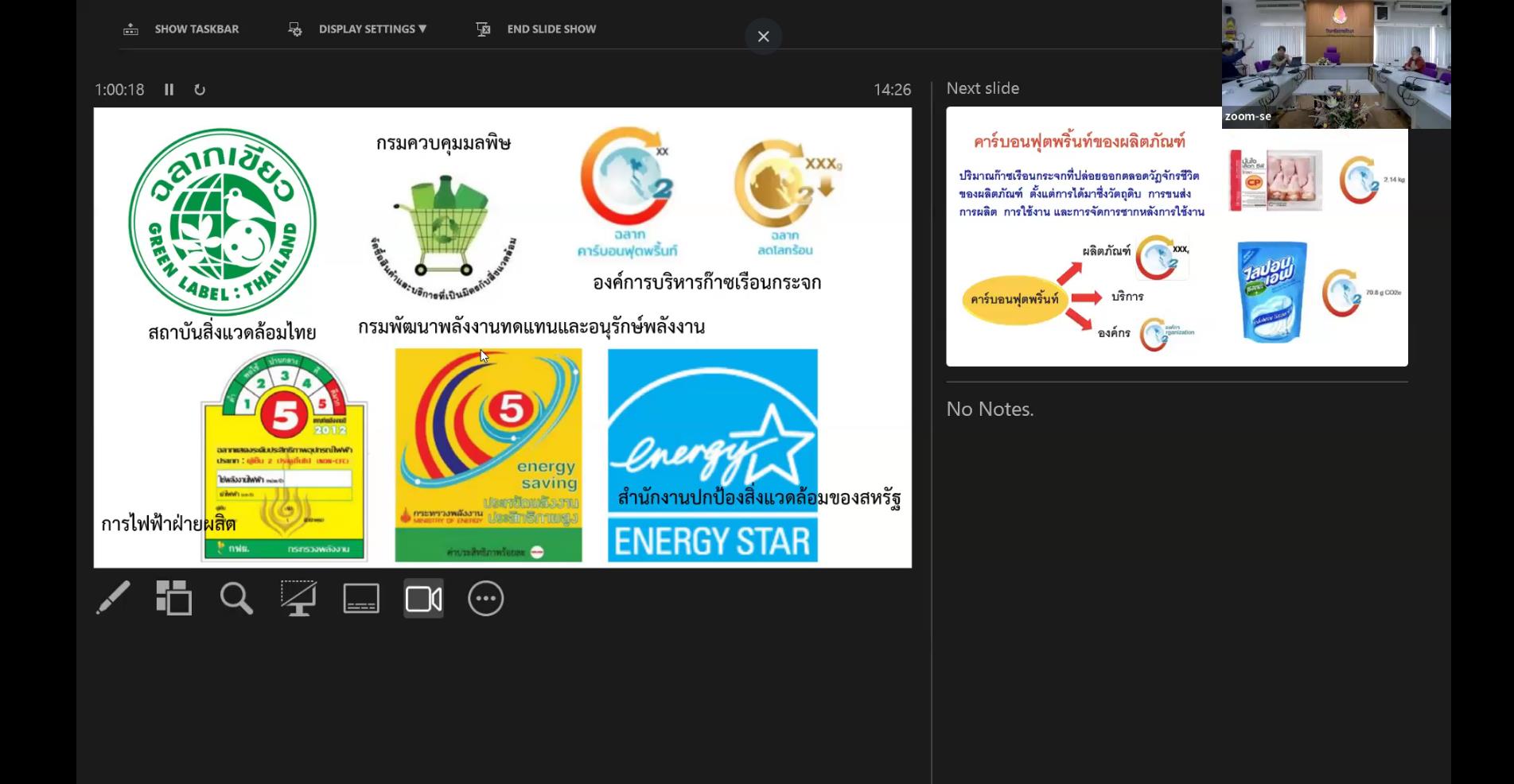Click the energy saving number 5 label
This screenshot has width=1514, height=784.
pyautogui.click(x=488, y=455)
